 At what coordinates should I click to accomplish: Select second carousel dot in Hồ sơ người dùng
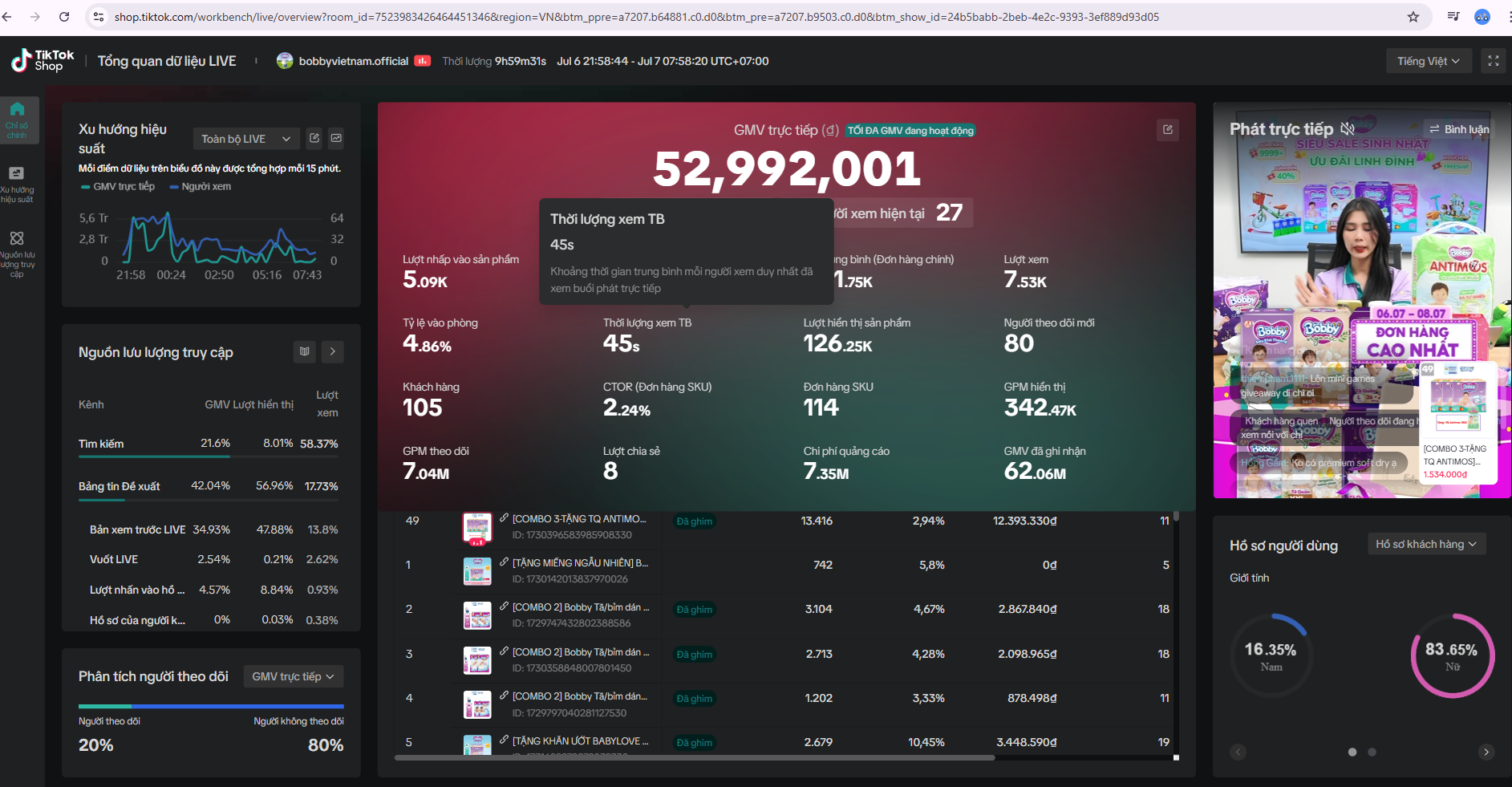[x=1372, y=752]
